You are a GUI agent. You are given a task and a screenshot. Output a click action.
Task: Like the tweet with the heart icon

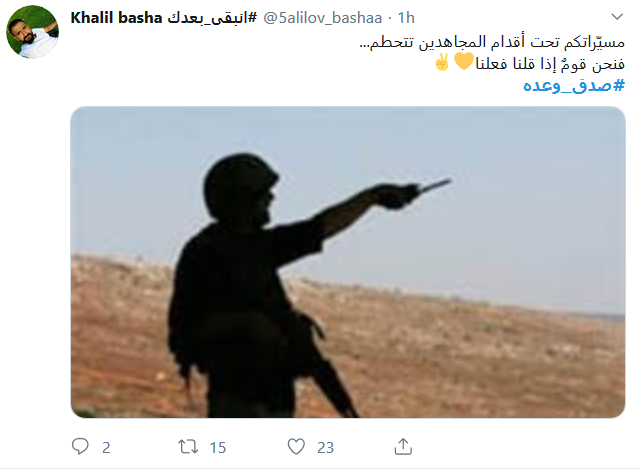point(296,446)
